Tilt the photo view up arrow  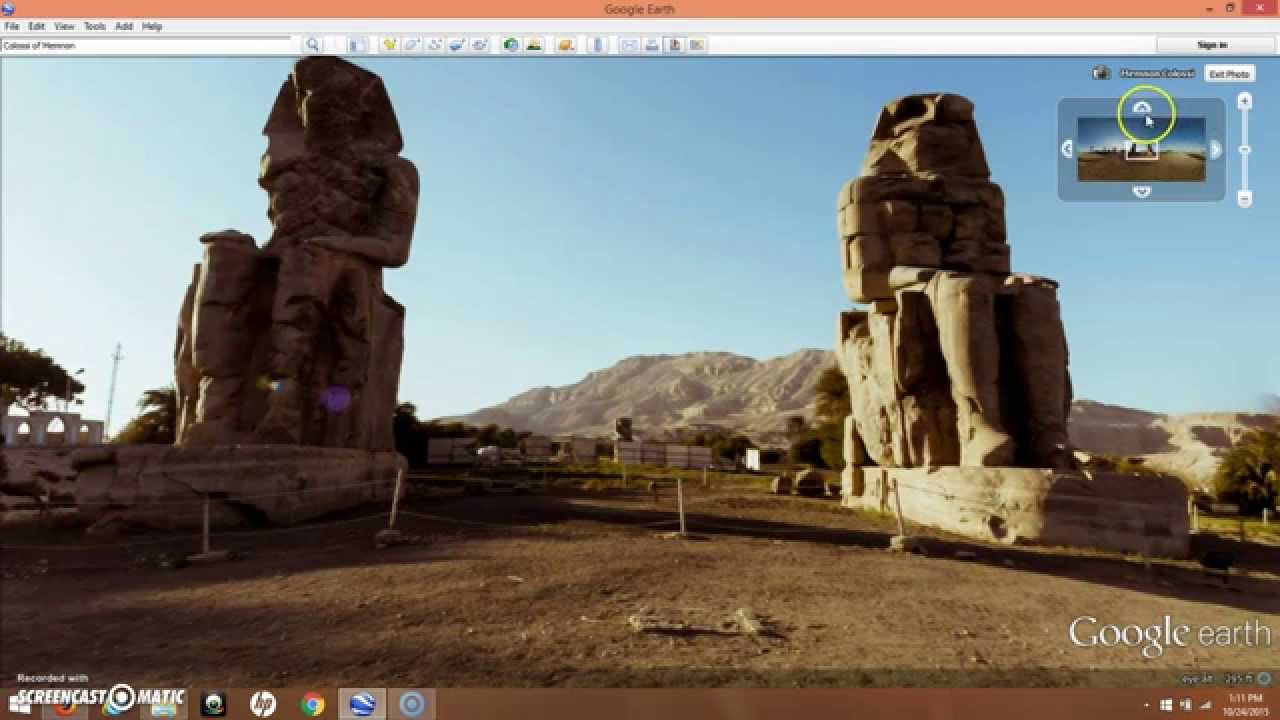[x=1142, y=108]
